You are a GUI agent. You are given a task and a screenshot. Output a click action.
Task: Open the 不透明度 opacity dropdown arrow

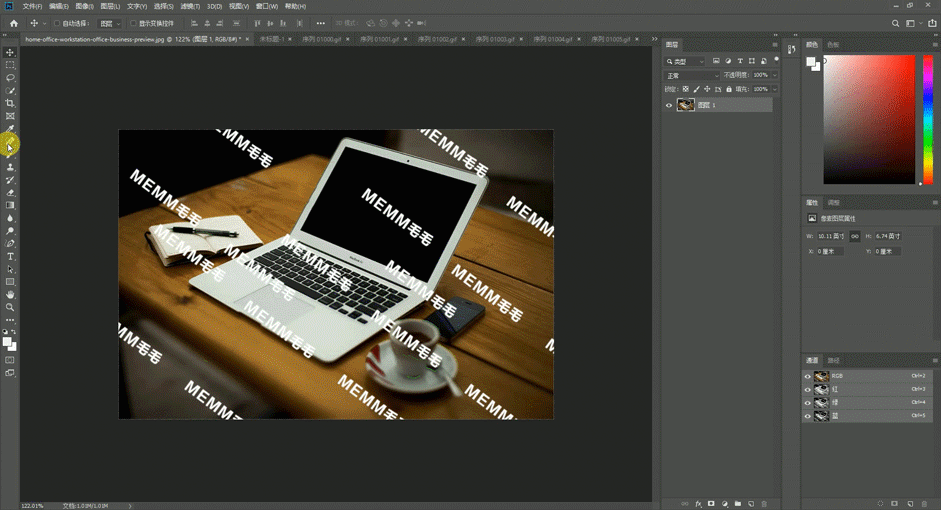tap(775, 75)
